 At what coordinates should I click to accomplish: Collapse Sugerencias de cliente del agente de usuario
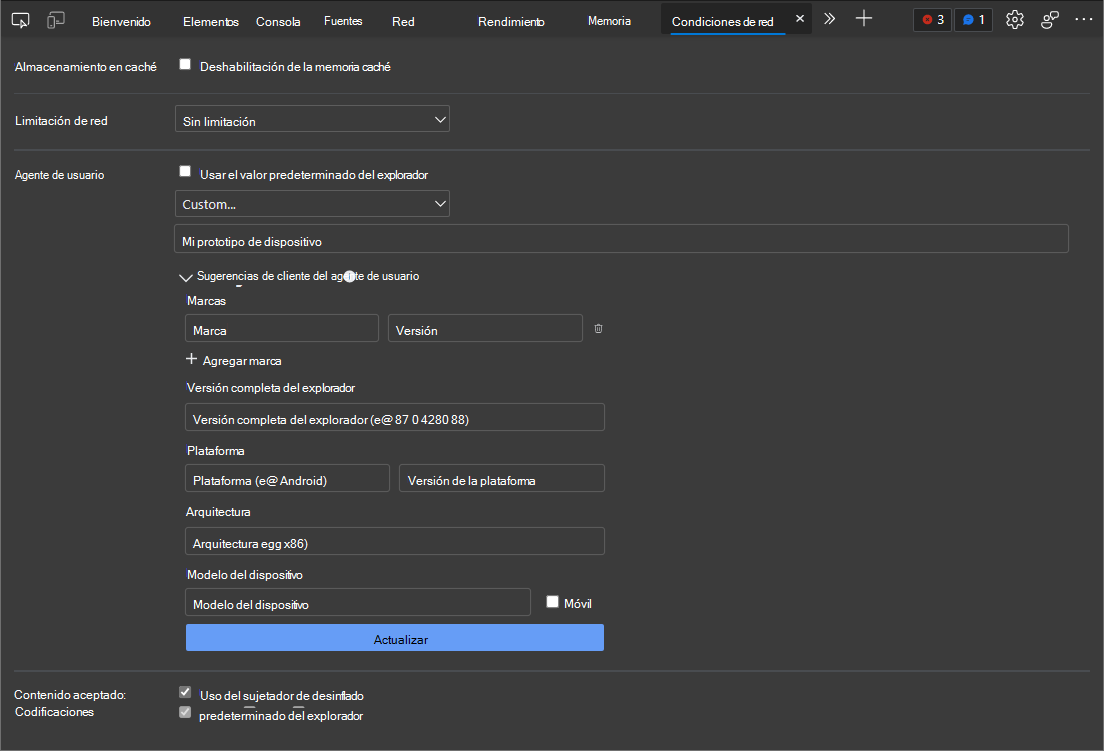click(x=186, y=276)
